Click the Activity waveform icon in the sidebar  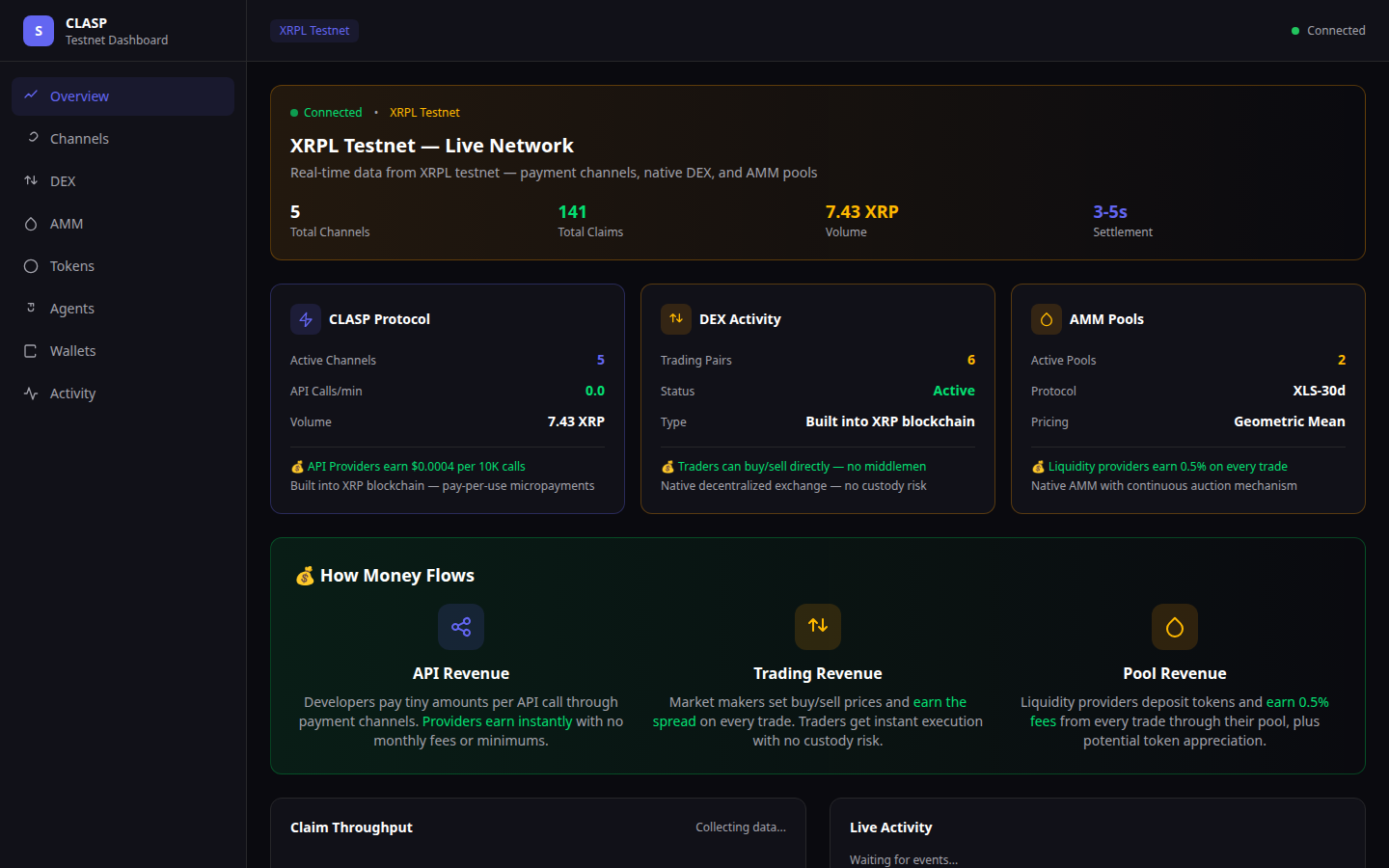click(x=32, y=393)
